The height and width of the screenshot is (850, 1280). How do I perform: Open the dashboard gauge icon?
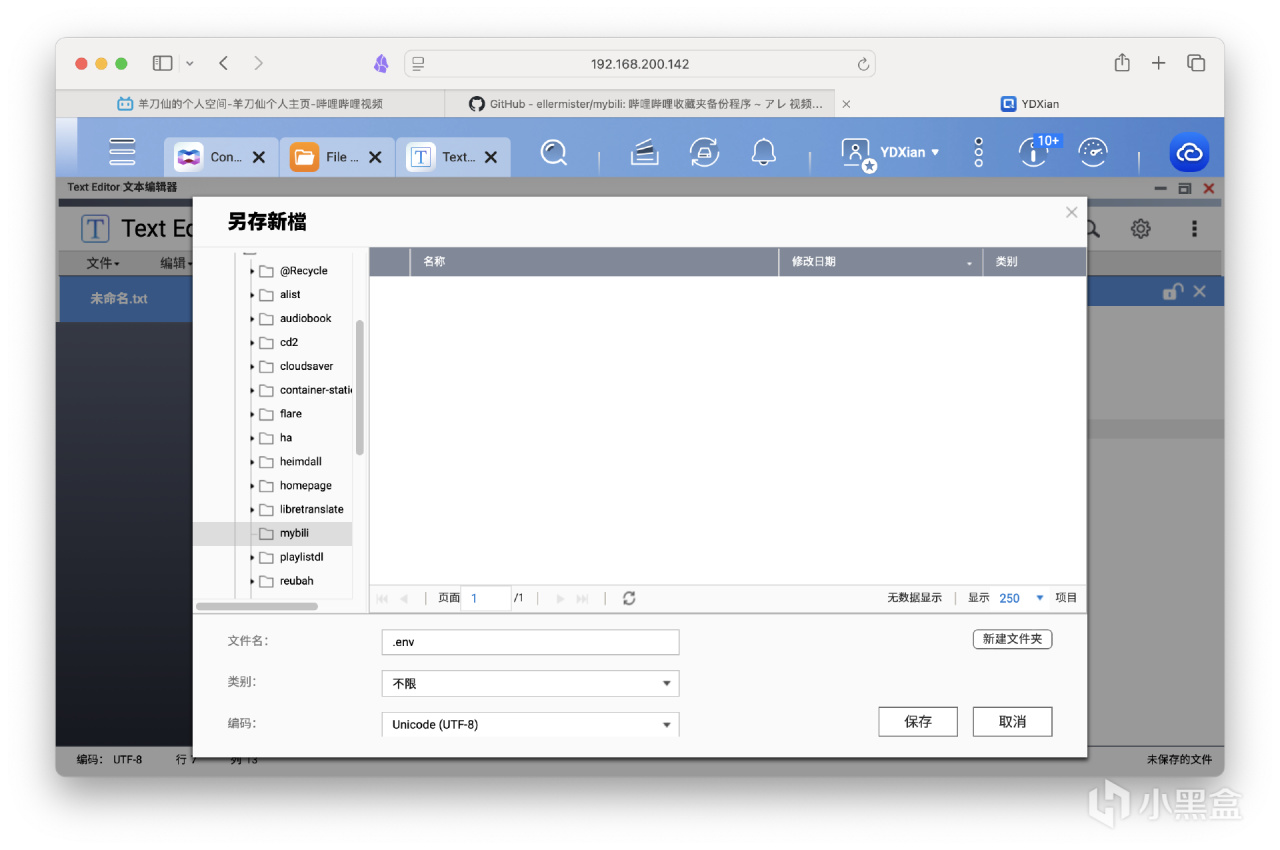click(x=1093, y=153)
